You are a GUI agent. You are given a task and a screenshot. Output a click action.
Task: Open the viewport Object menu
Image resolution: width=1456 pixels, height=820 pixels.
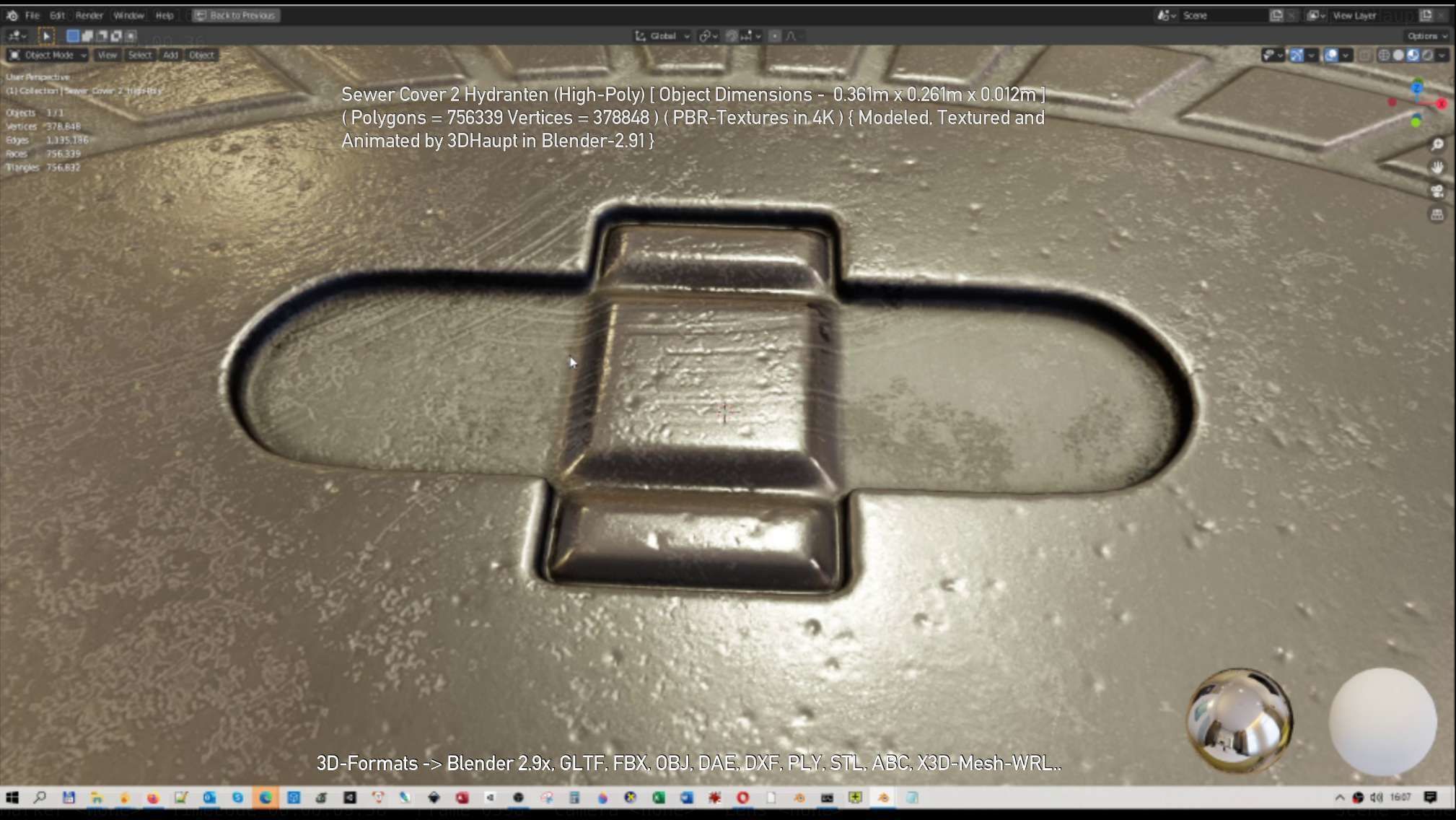click(201, 55)
